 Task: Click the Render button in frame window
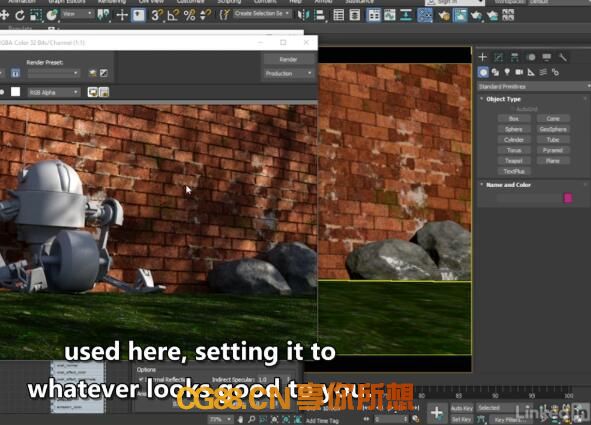[288, 59]
